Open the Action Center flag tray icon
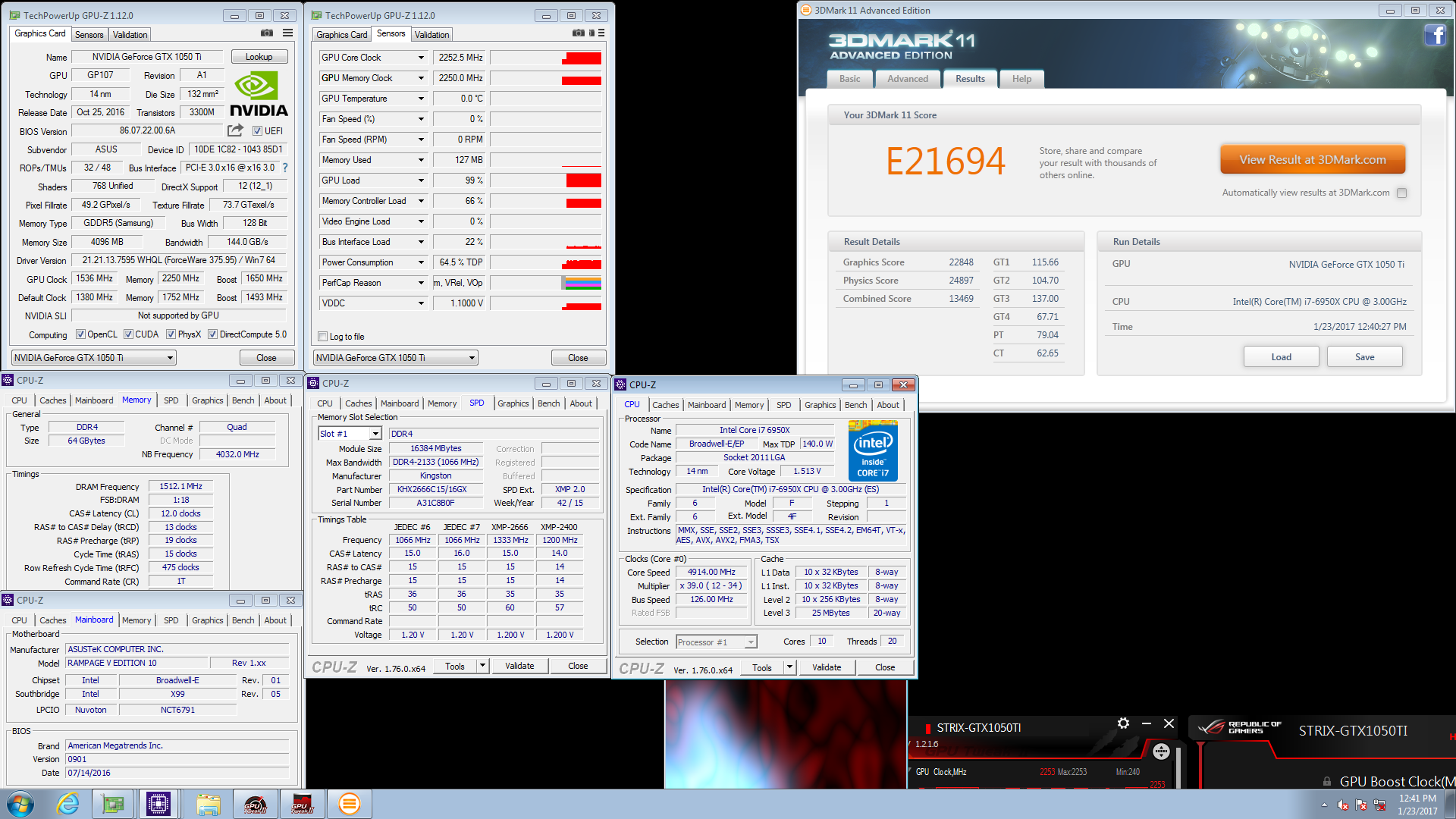 [x=1361, y=805]
